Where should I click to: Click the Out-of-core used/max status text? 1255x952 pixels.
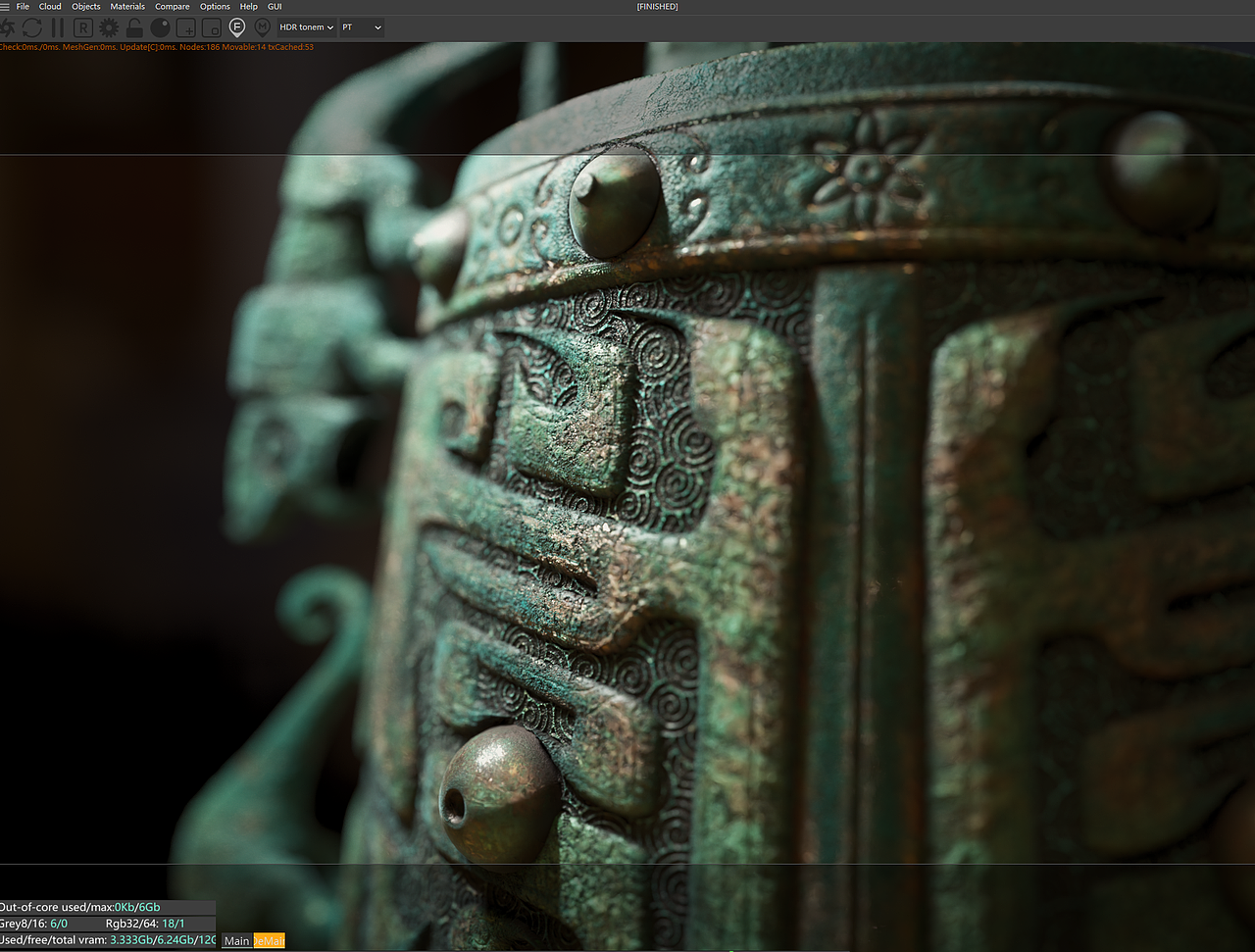80,907
